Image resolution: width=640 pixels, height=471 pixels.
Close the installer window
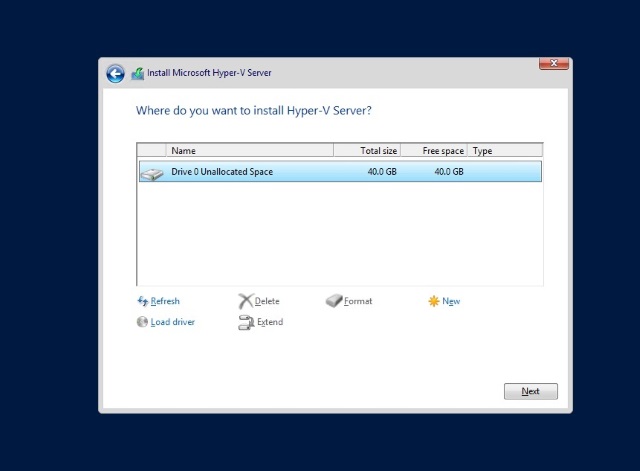tap(553, 63)
